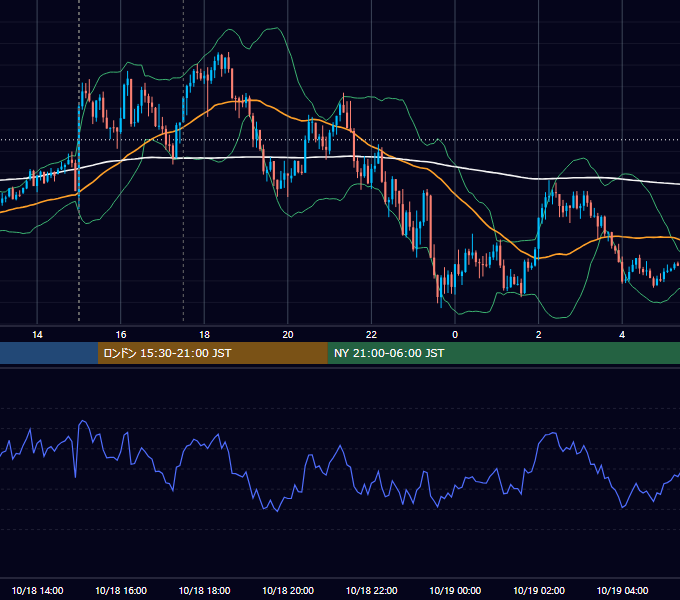
Task: Click the 10/18 20:00 time label
Action: click(288, 590)
